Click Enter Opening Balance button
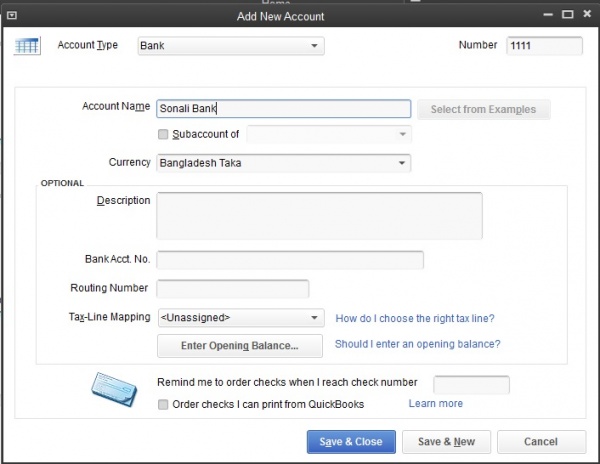Viewport: 600px width, 464px height. pyautogui.click(x=240, y=346)
